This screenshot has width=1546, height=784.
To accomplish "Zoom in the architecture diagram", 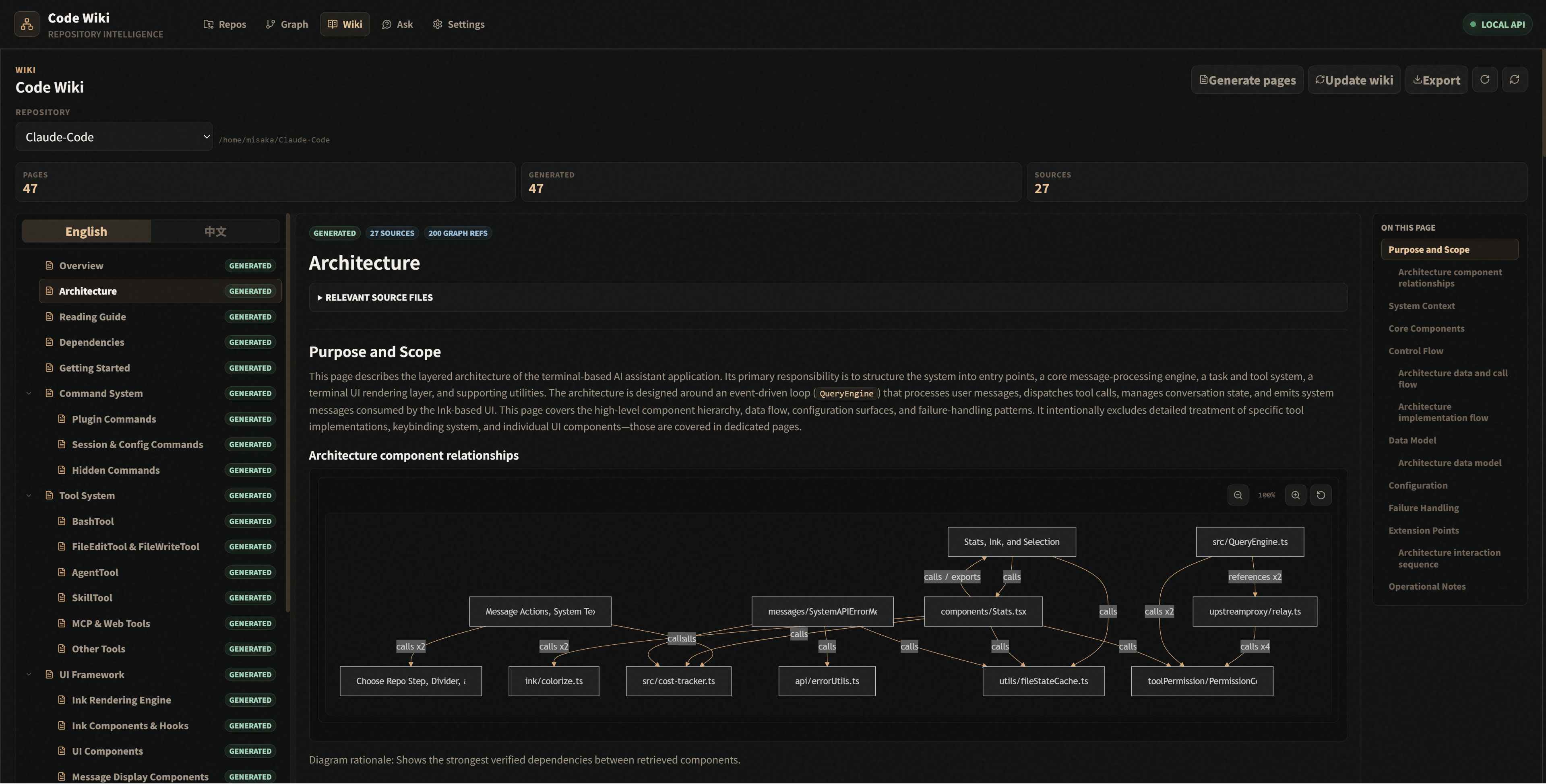I will click(x=1295, y=495).
